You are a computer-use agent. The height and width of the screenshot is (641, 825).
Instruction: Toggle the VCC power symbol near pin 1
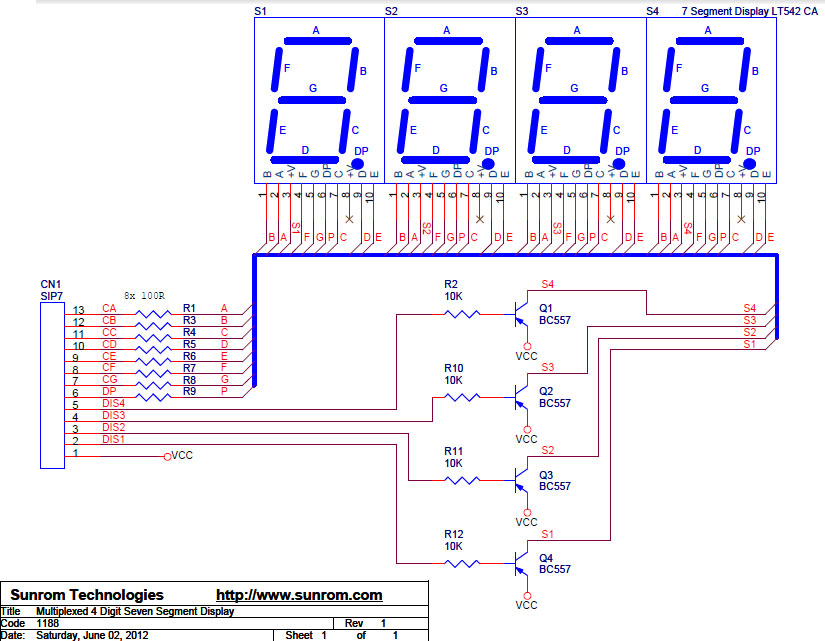tap(169, 454)
